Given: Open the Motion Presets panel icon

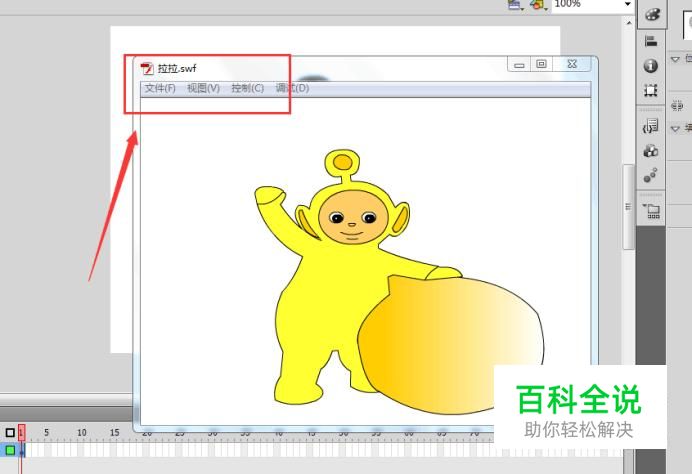Looking at the screenshot, I should pos(651,175).
